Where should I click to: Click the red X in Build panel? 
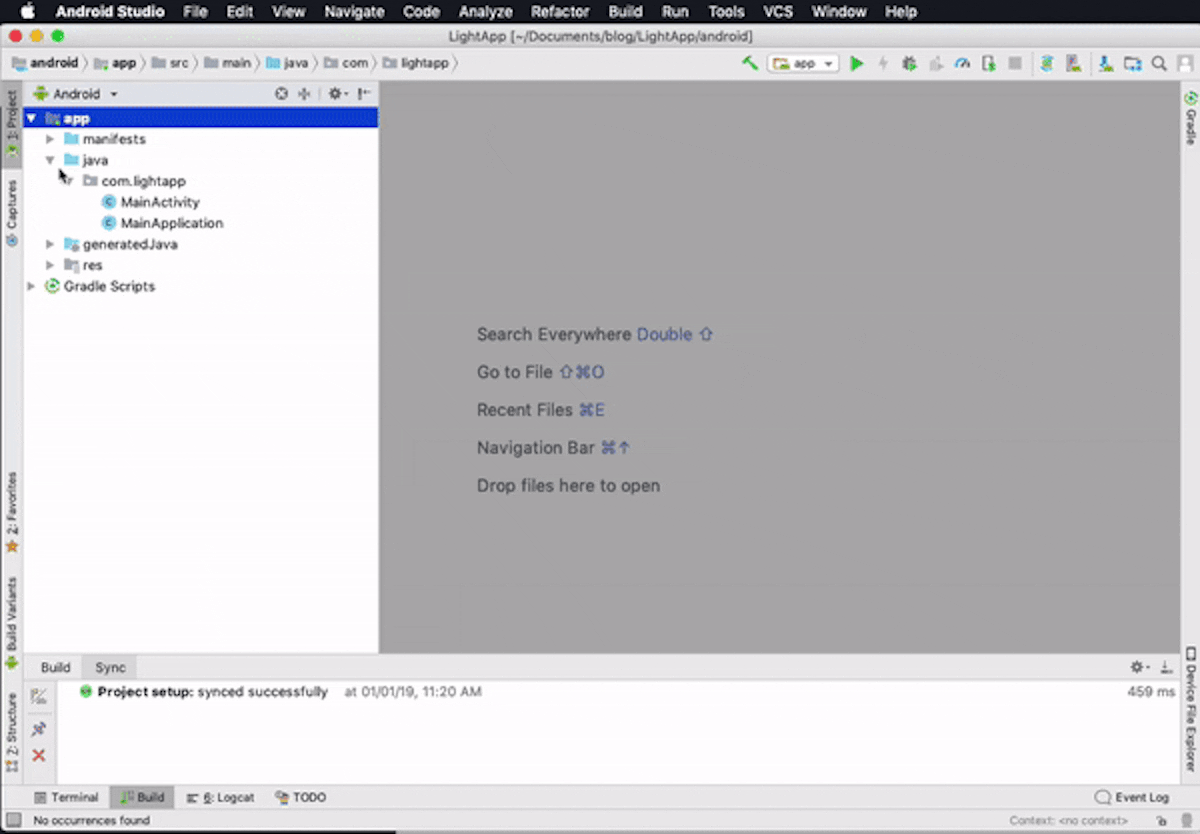click(x=39, y=755)
